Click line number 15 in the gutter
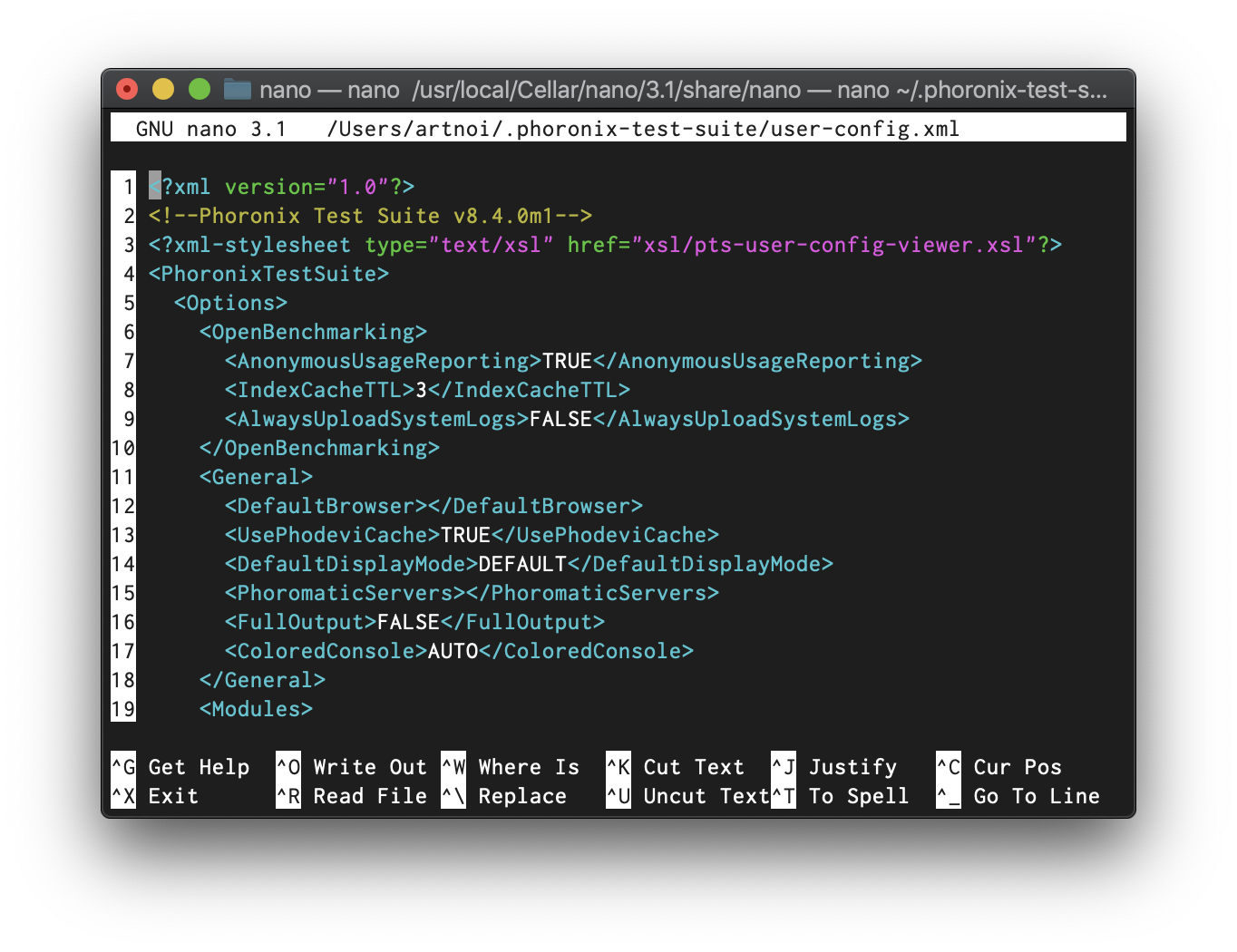The width and height of the screenshot is (1237, 952). click(x=123, y=593)
